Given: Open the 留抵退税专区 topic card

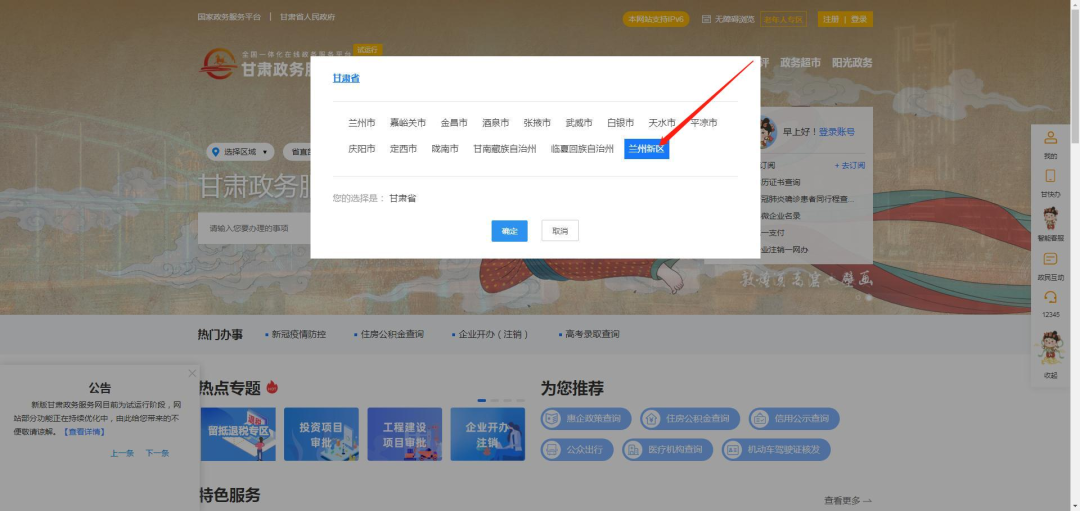Looking at the screenshot, I should click(238, 434).
